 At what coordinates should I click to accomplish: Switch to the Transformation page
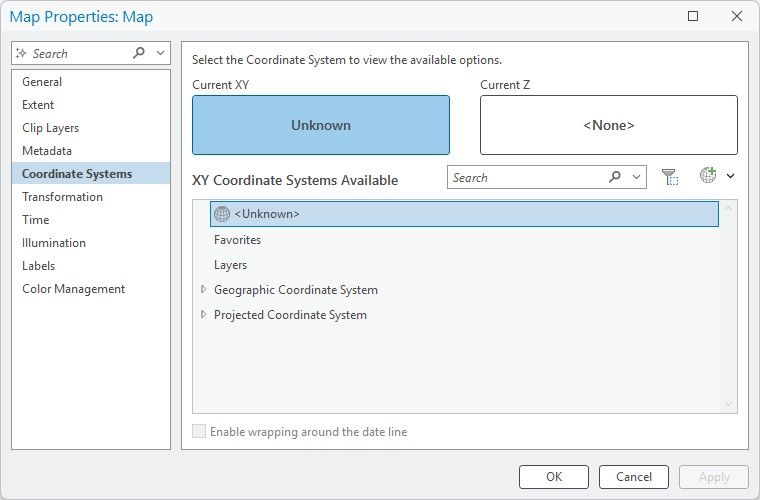click(62, 197)
